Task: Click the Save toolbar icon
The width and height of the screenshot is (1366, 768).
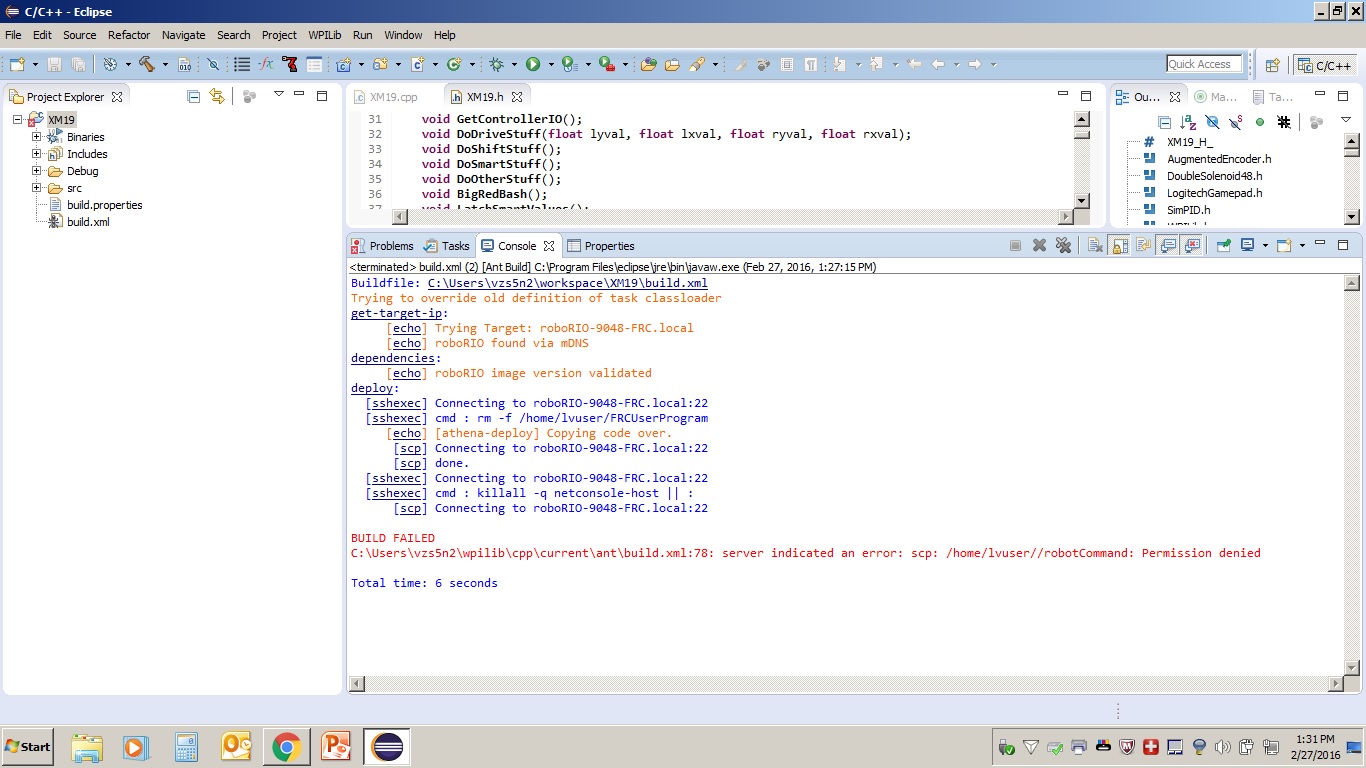Action: [54, 64]
